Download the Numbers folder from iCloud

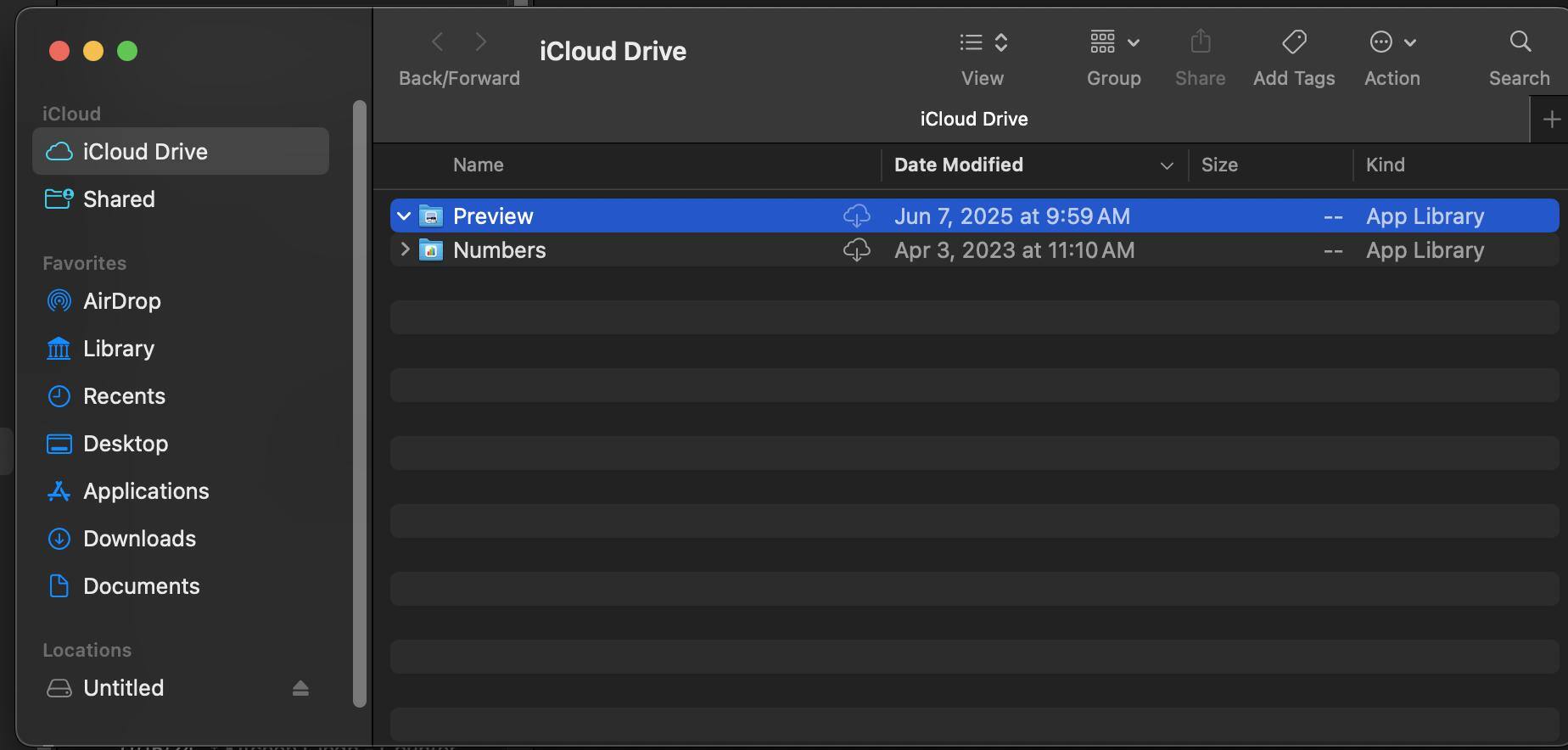pyautogui.click(x=856, y=250)
